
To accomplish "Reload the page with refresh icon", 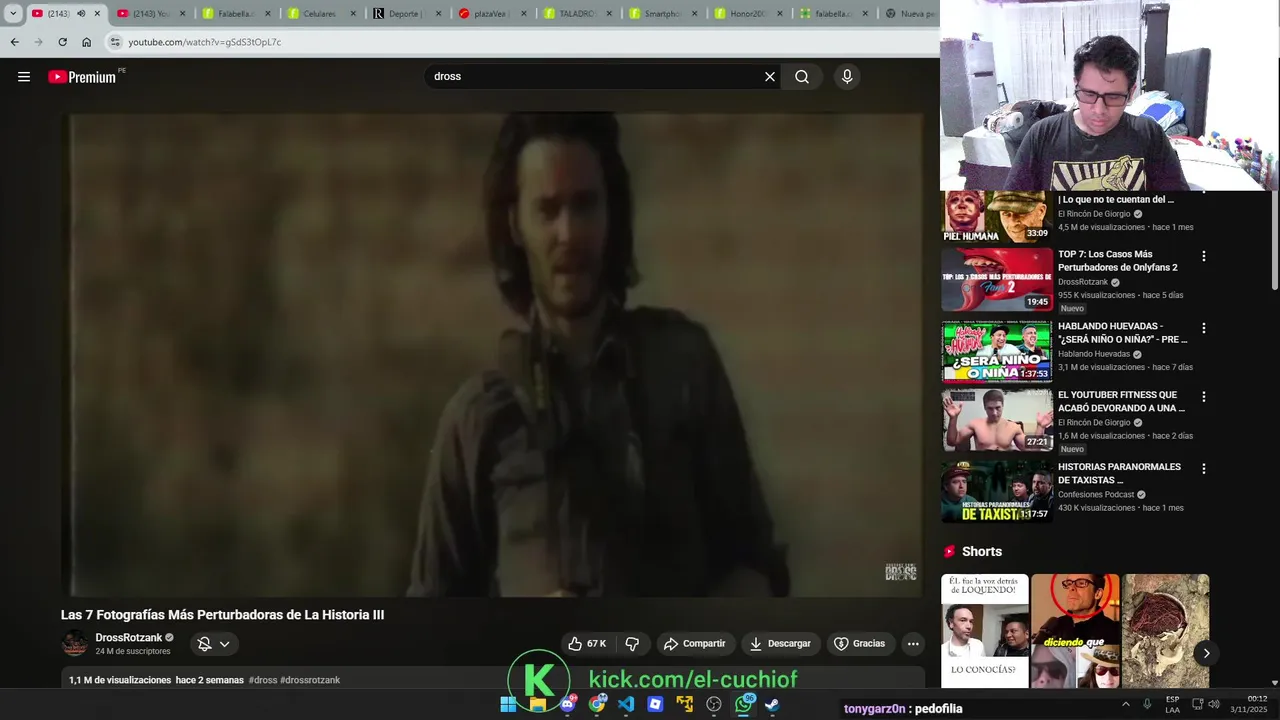I will (62, 42).
